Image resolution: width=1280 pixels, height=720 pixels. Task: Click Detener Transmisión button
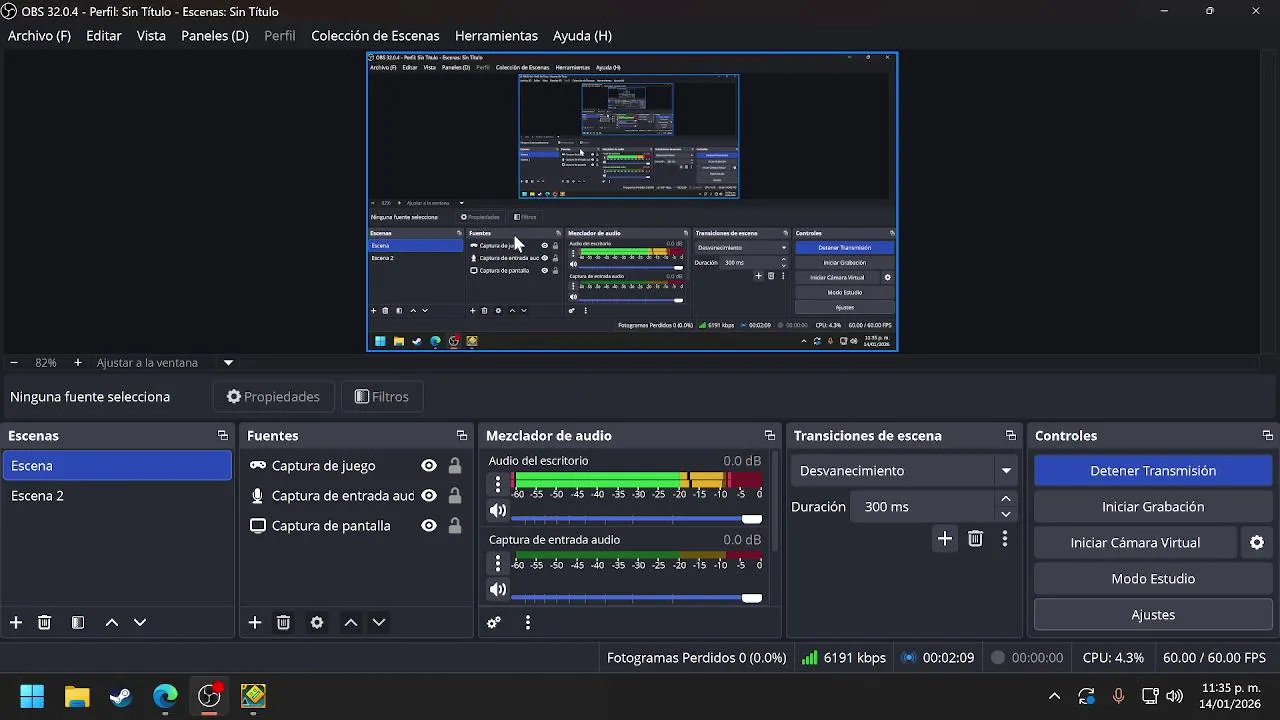(x=1153, y=471)
